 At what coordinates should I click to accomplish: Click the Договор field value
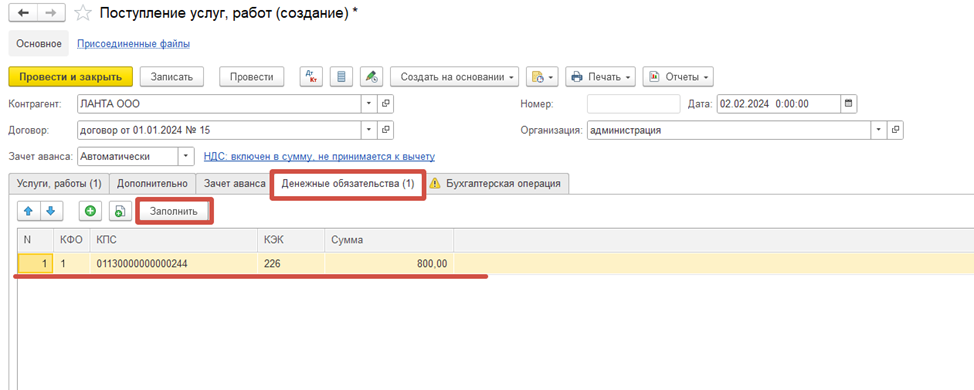(x=219, y=130)
